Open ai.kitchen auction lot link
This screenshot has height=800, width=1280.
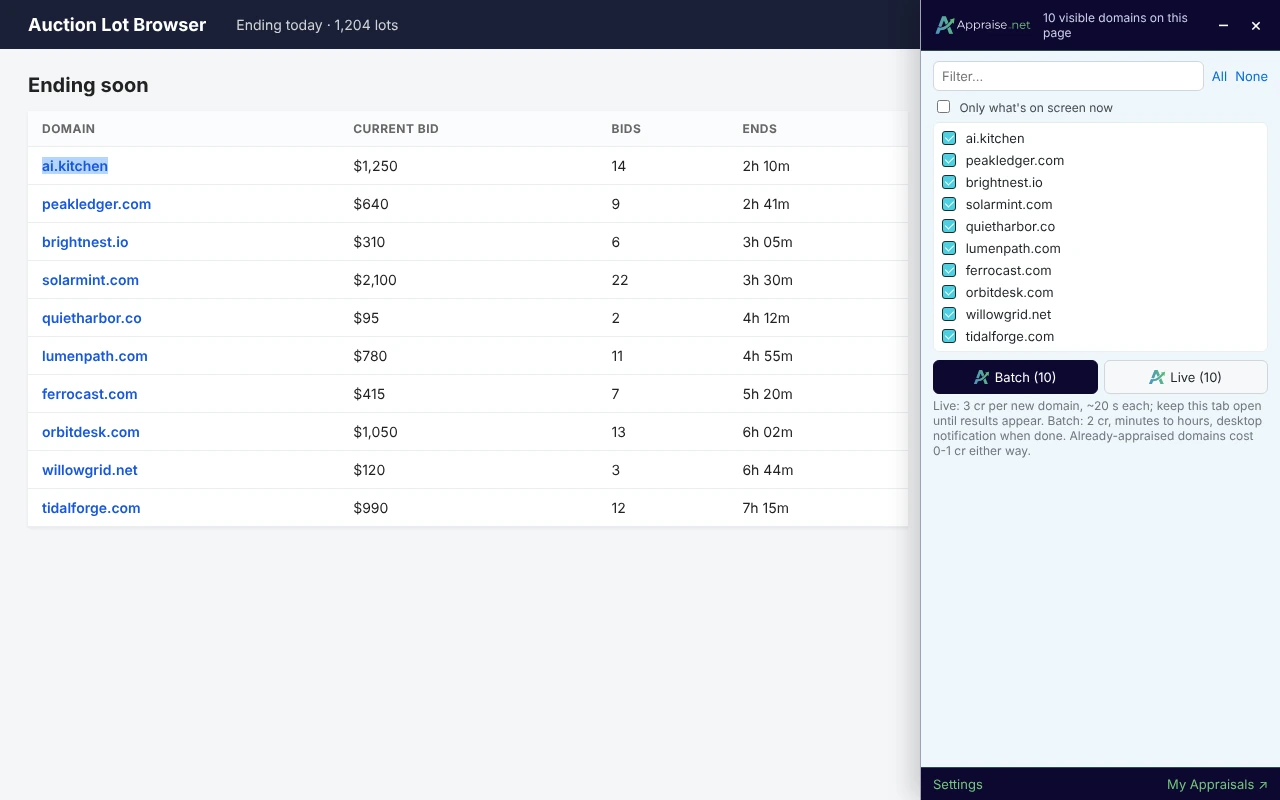point(75,166)
